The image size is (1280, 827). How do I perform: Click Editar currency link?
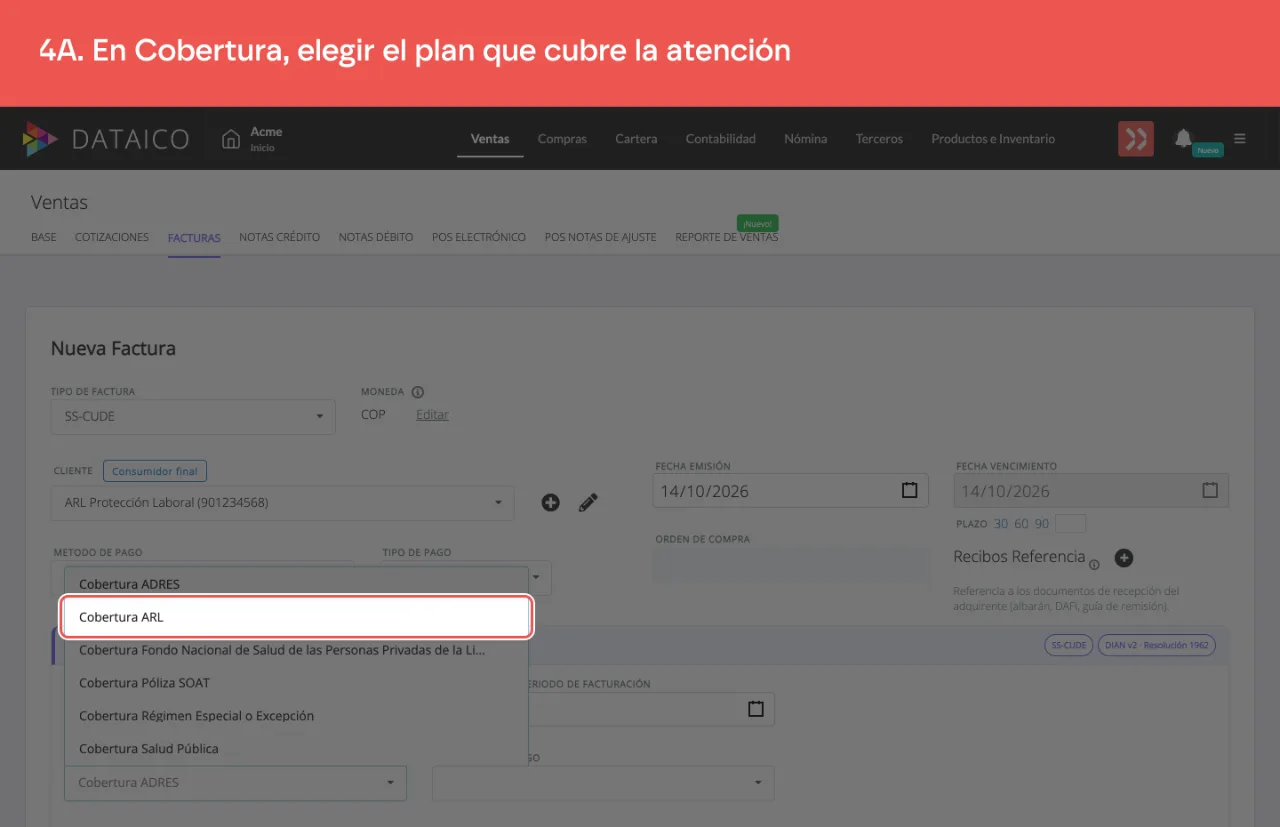coord(432,415)
